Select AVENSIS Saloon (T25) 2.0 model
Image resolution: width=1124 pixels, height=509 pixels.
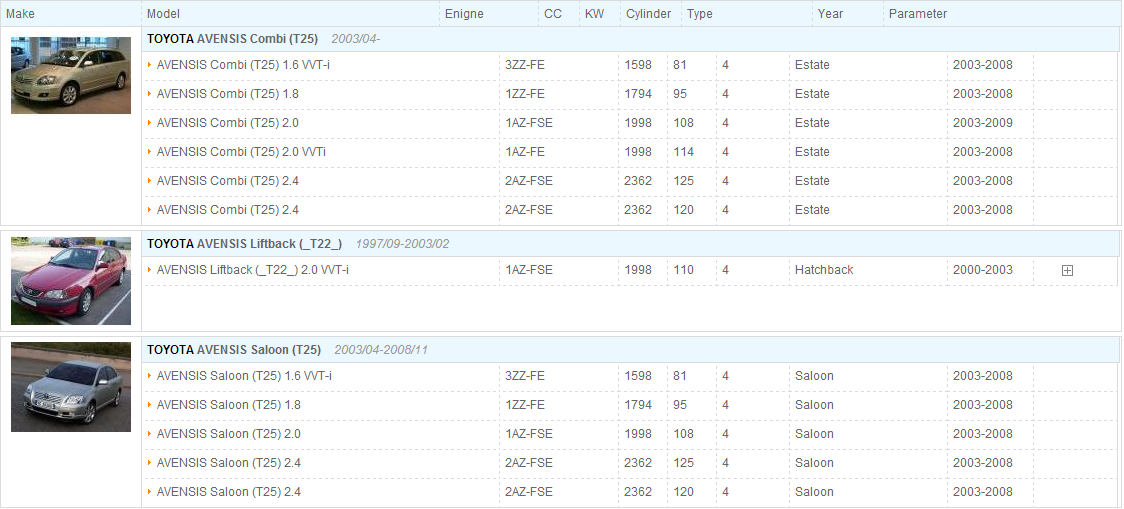(x=229, y=434)
